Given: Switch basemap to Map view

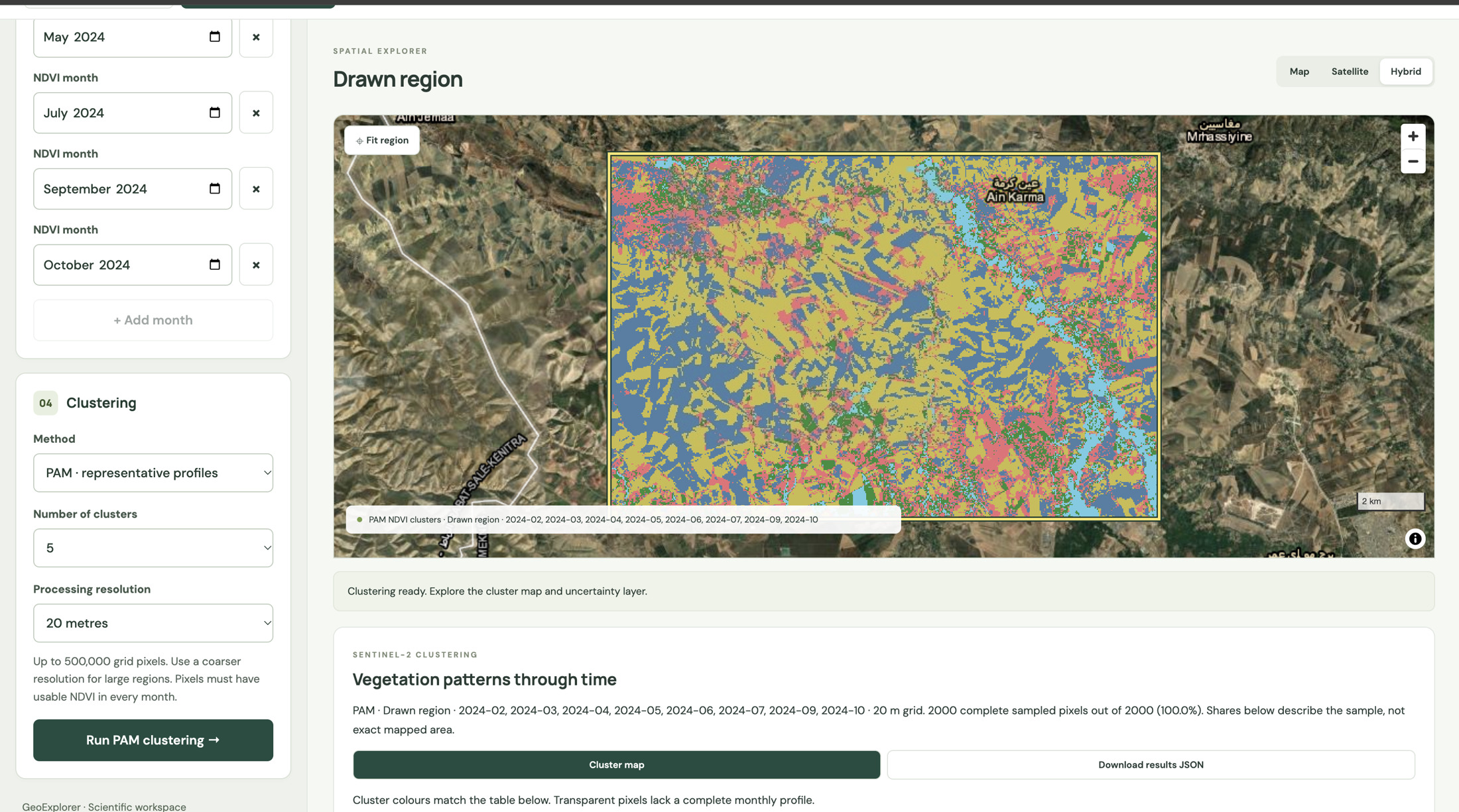Looking at the screenshot, I should point(1299,72).
